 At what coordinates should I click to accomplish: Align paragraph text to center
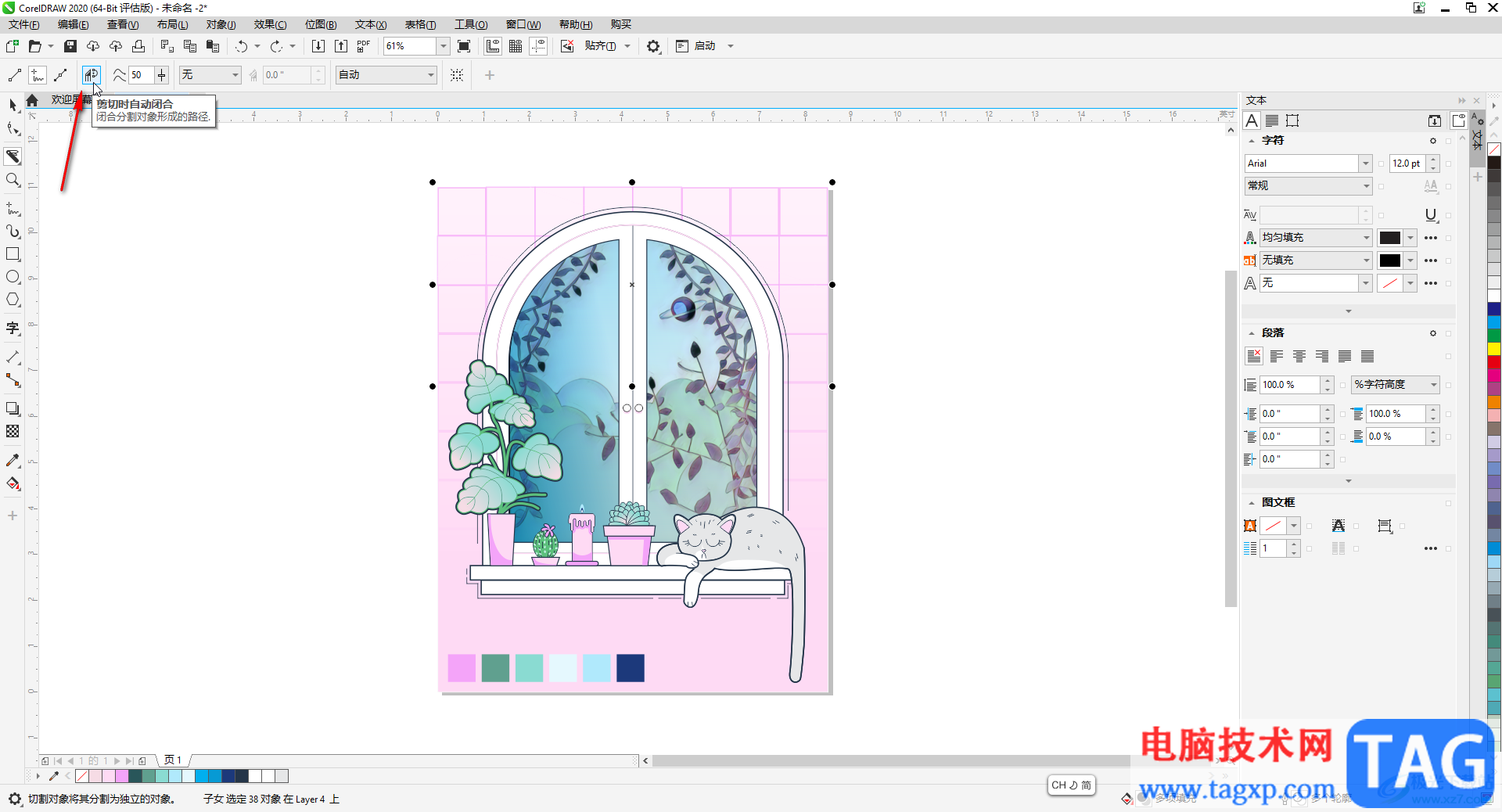tap(1299, 357)
